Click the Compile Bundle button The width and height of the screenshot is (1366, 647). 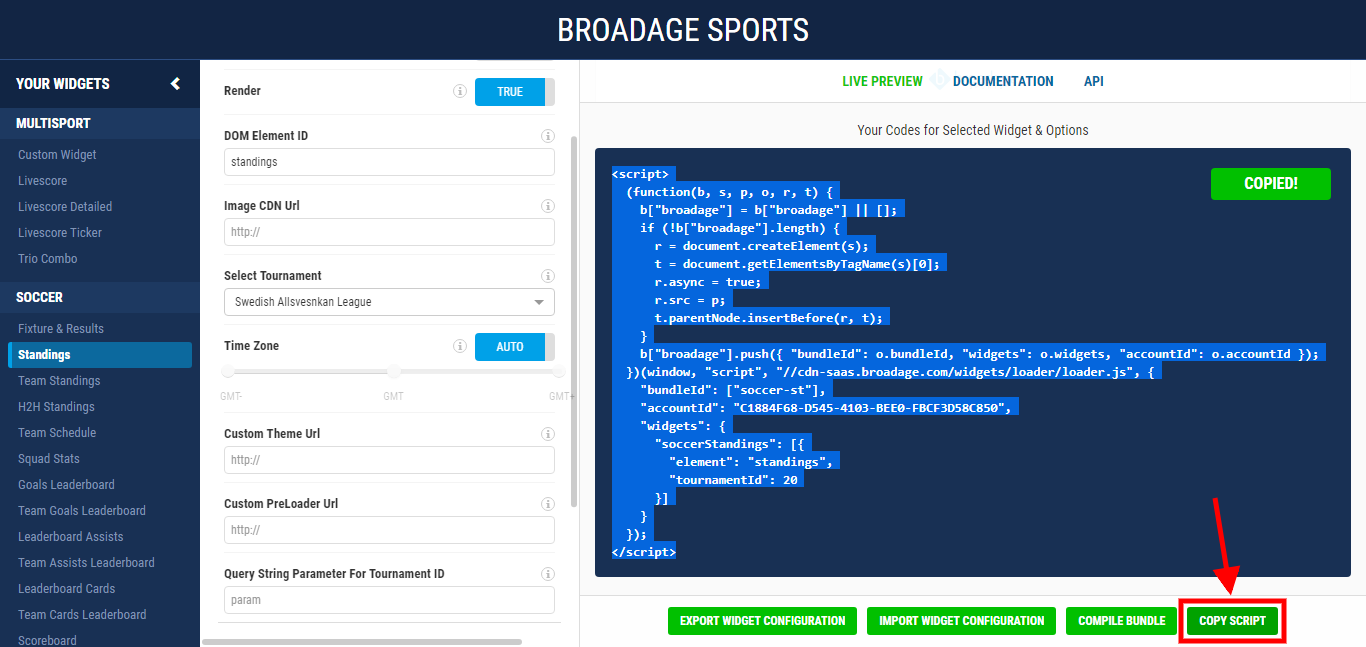(x=1121, y=621)
